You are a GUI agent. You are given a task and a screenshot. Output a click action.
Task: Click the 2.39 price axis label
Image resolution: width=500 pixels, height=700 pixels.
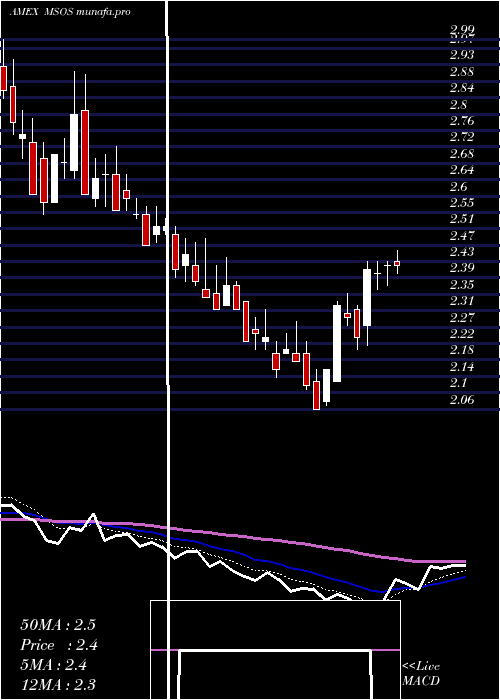462,268
